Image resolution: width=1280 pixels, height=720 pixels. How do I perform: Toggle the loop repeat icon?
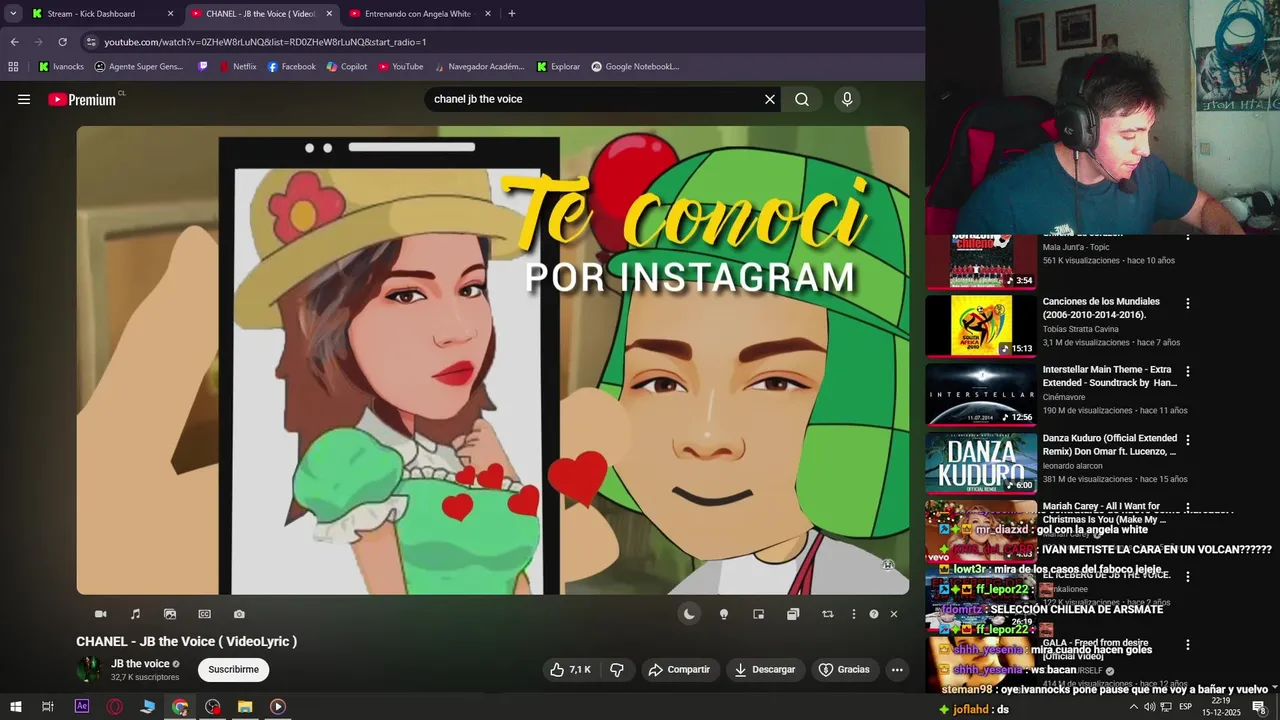828,614
